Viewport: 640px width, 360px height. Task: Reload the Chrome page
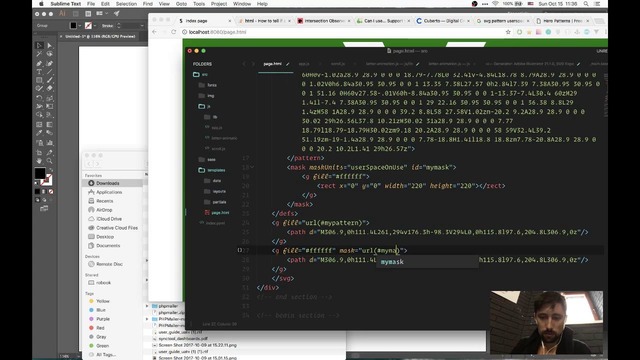click(x=173, y=32)
